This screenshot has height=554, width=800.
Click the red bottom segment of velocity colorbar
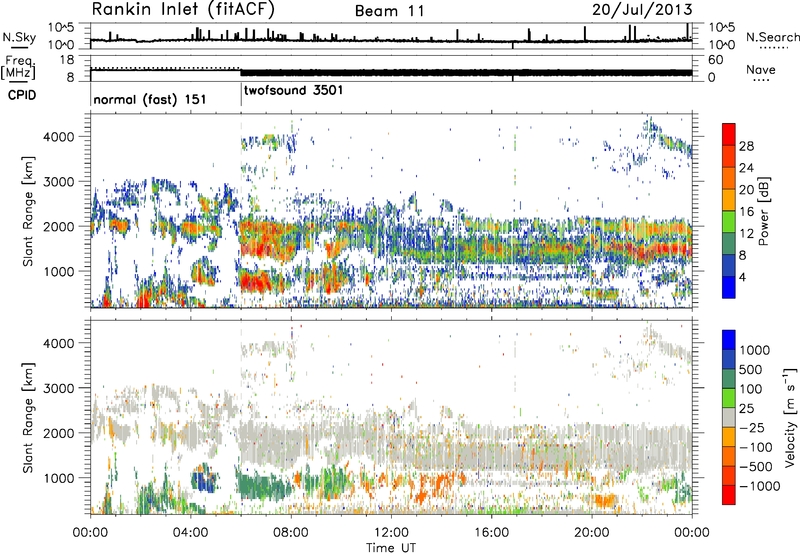(729, 495)
